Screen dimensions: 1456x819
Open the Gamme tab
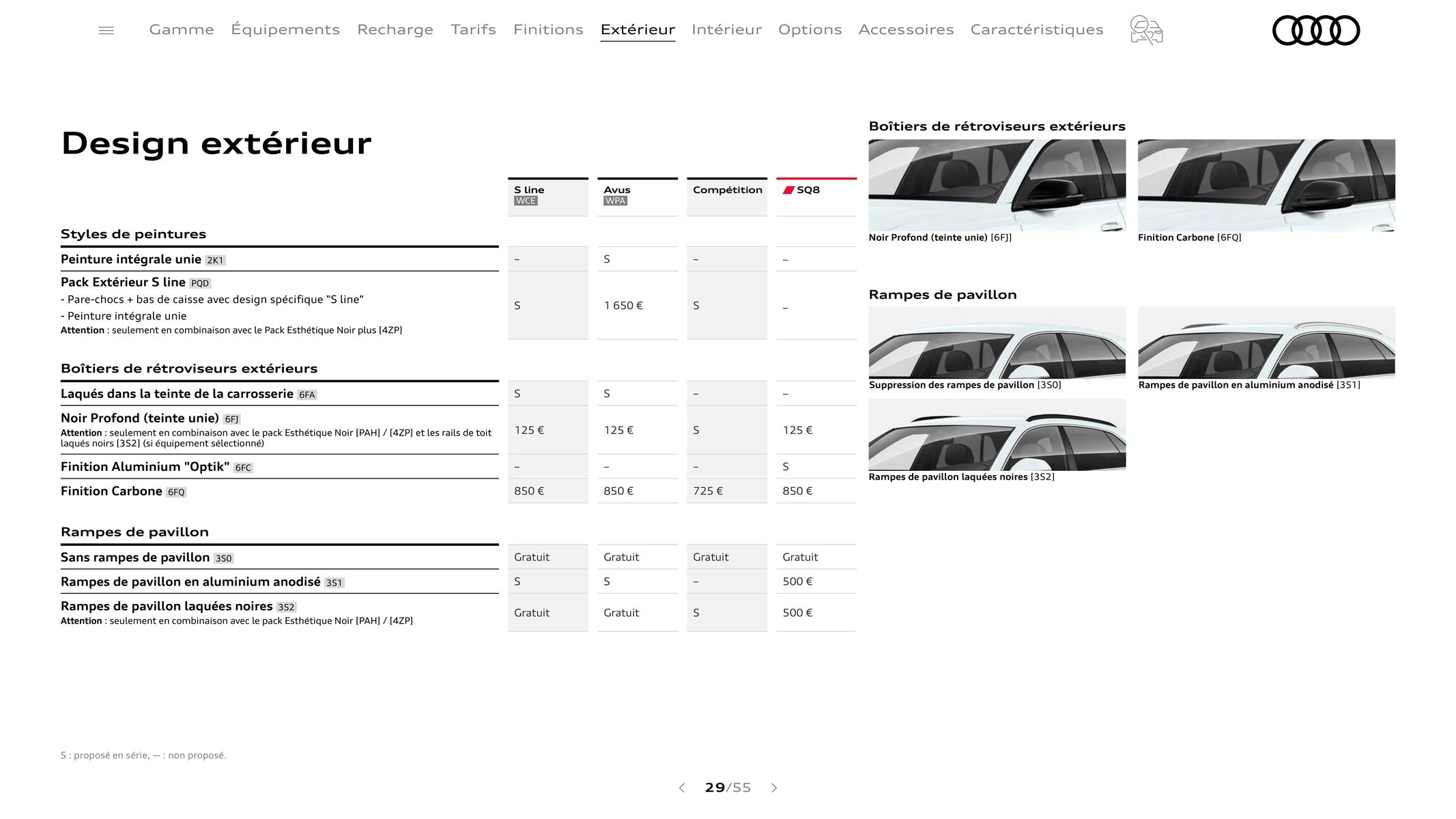(182, 29)
